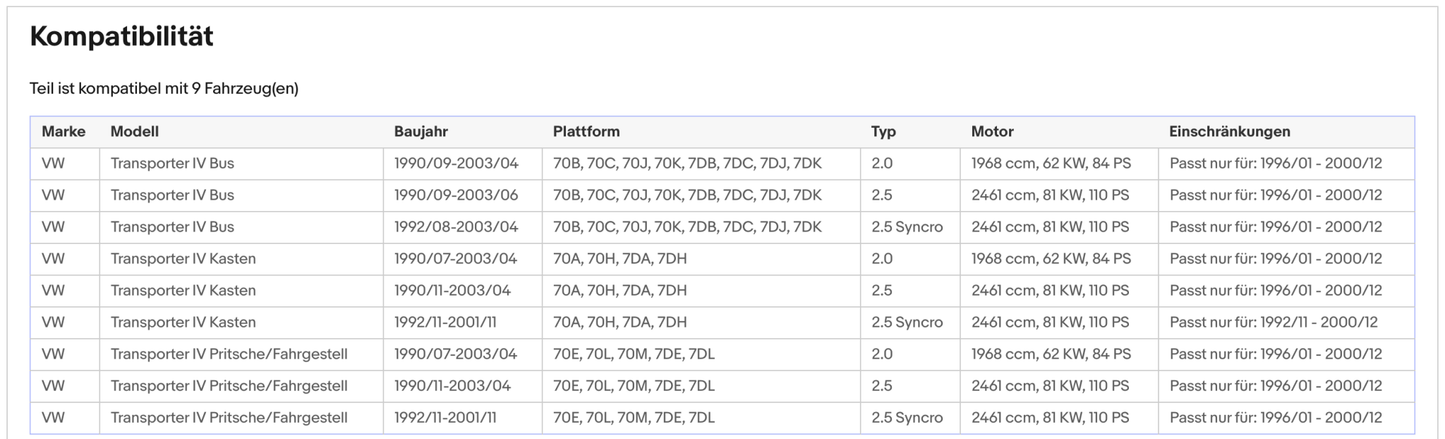Click the Marke column header
1445x439 pixels.
pos(63,132)
